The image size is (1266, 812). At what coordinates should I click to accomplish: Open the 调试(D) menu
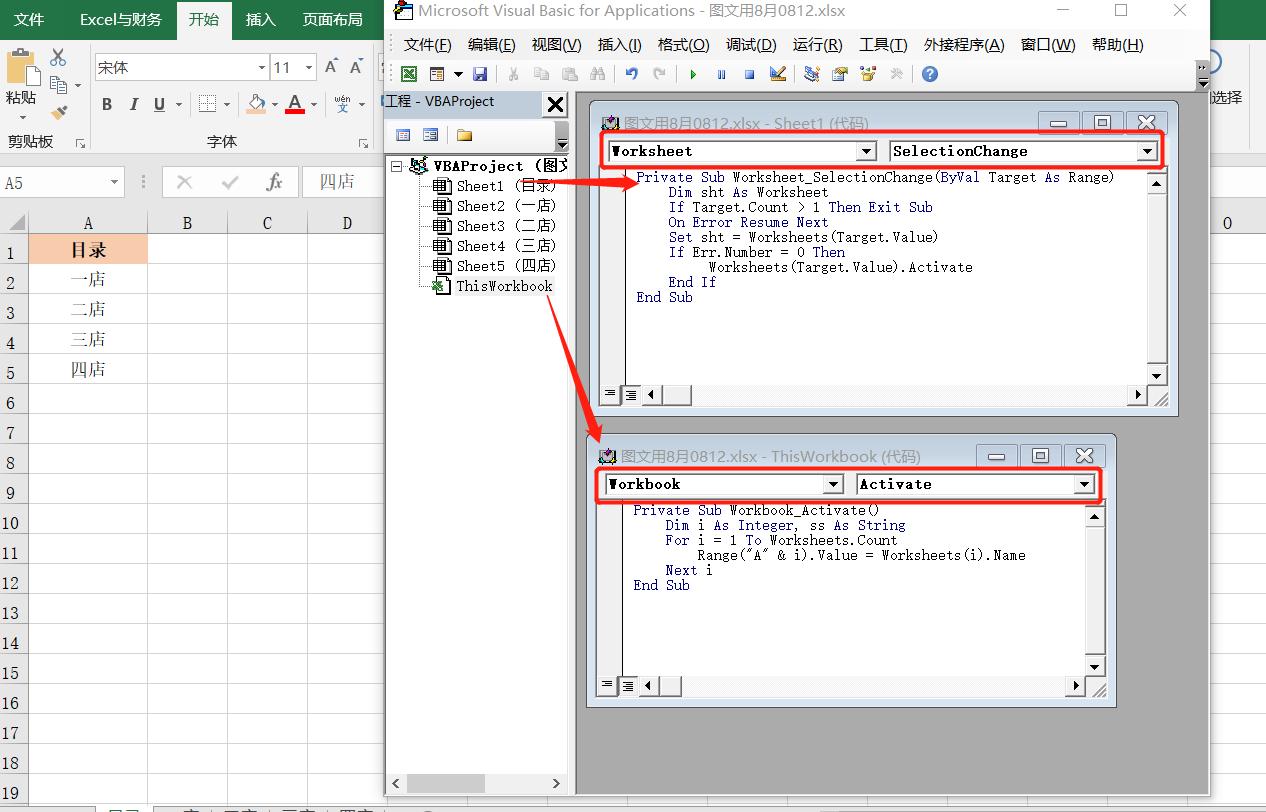[x=750, y=45]
